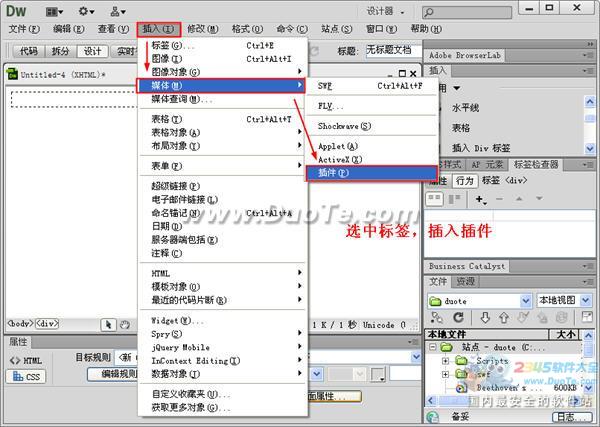The image size is (600, 427).
Task: Click the 编辑规则 button
Action: click(113, 374)
